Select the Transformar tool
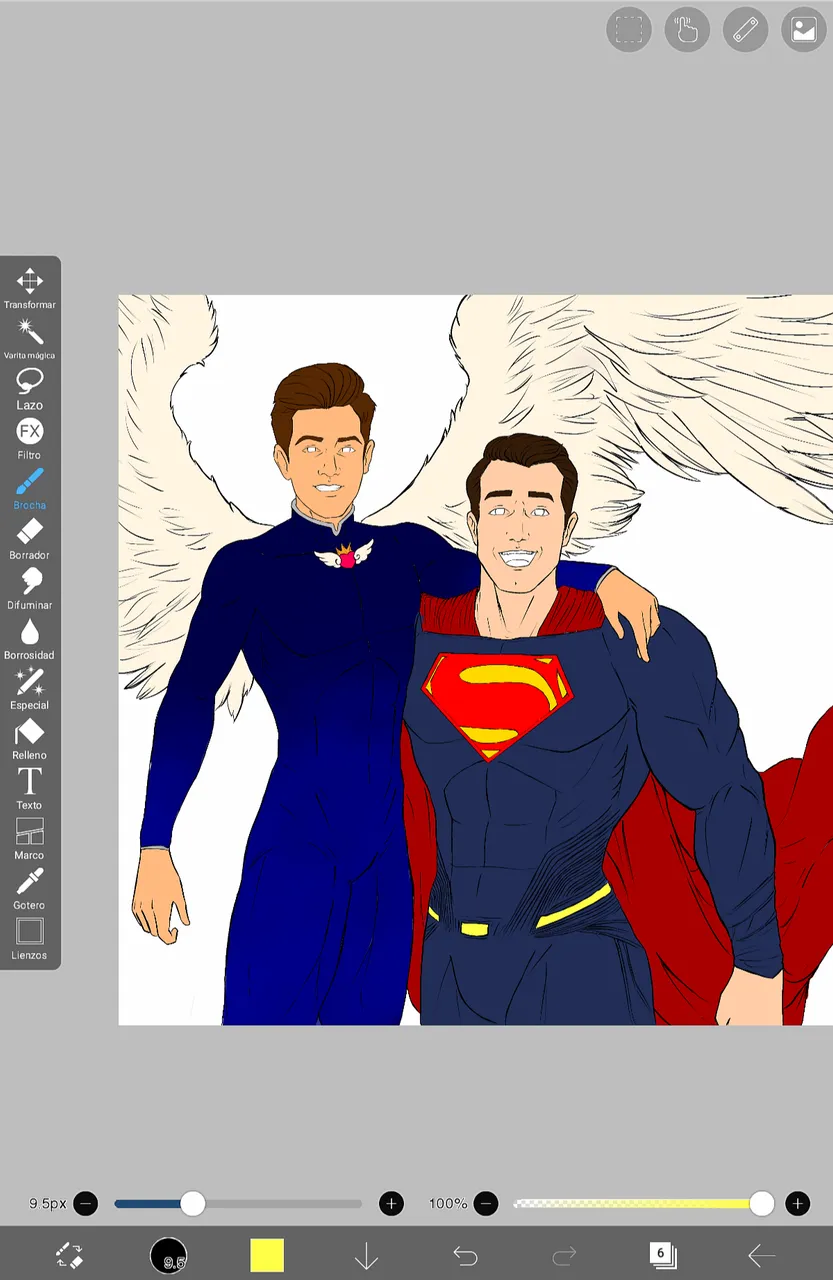 [x=29, y=287]
